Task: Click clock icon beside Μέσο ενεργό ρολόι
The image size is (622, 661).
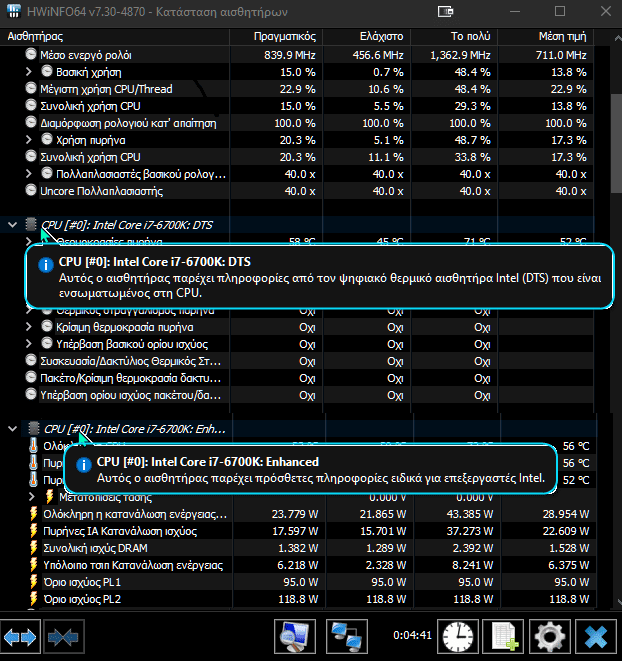Action: [31, 54]
